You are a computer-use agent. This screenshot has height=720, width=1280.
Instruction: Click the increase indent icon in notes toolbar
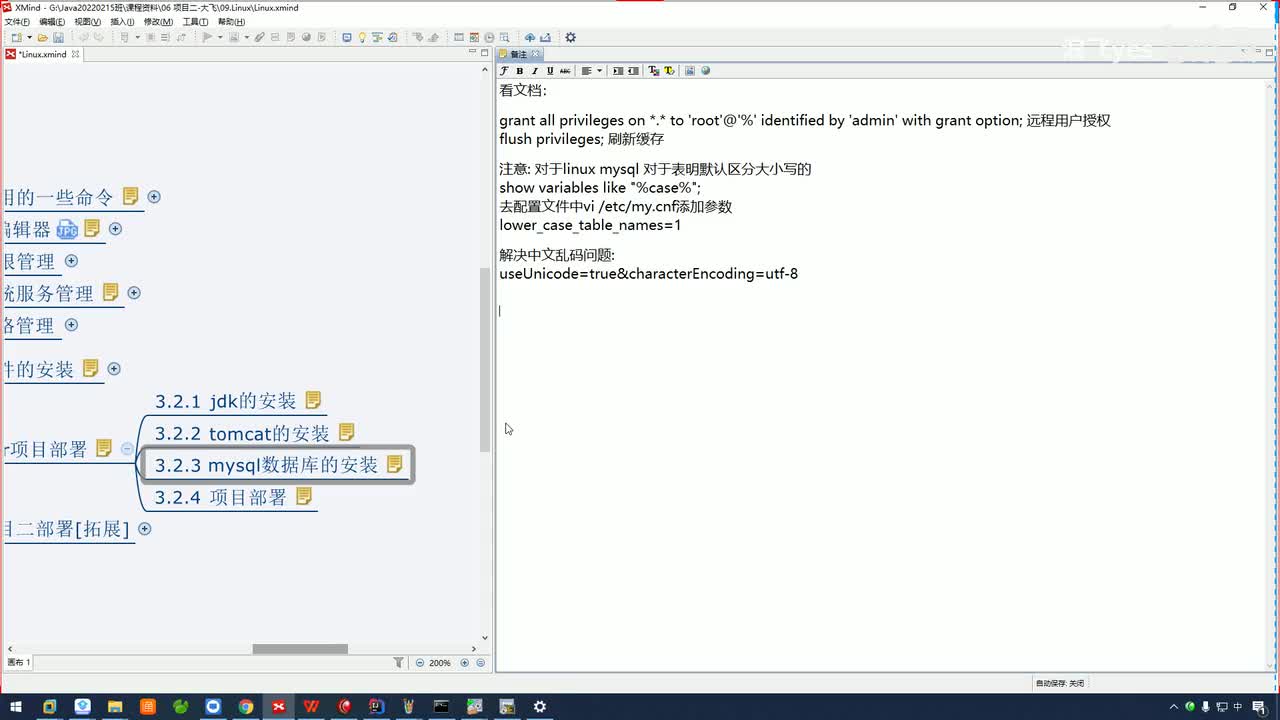coord(618,71)
